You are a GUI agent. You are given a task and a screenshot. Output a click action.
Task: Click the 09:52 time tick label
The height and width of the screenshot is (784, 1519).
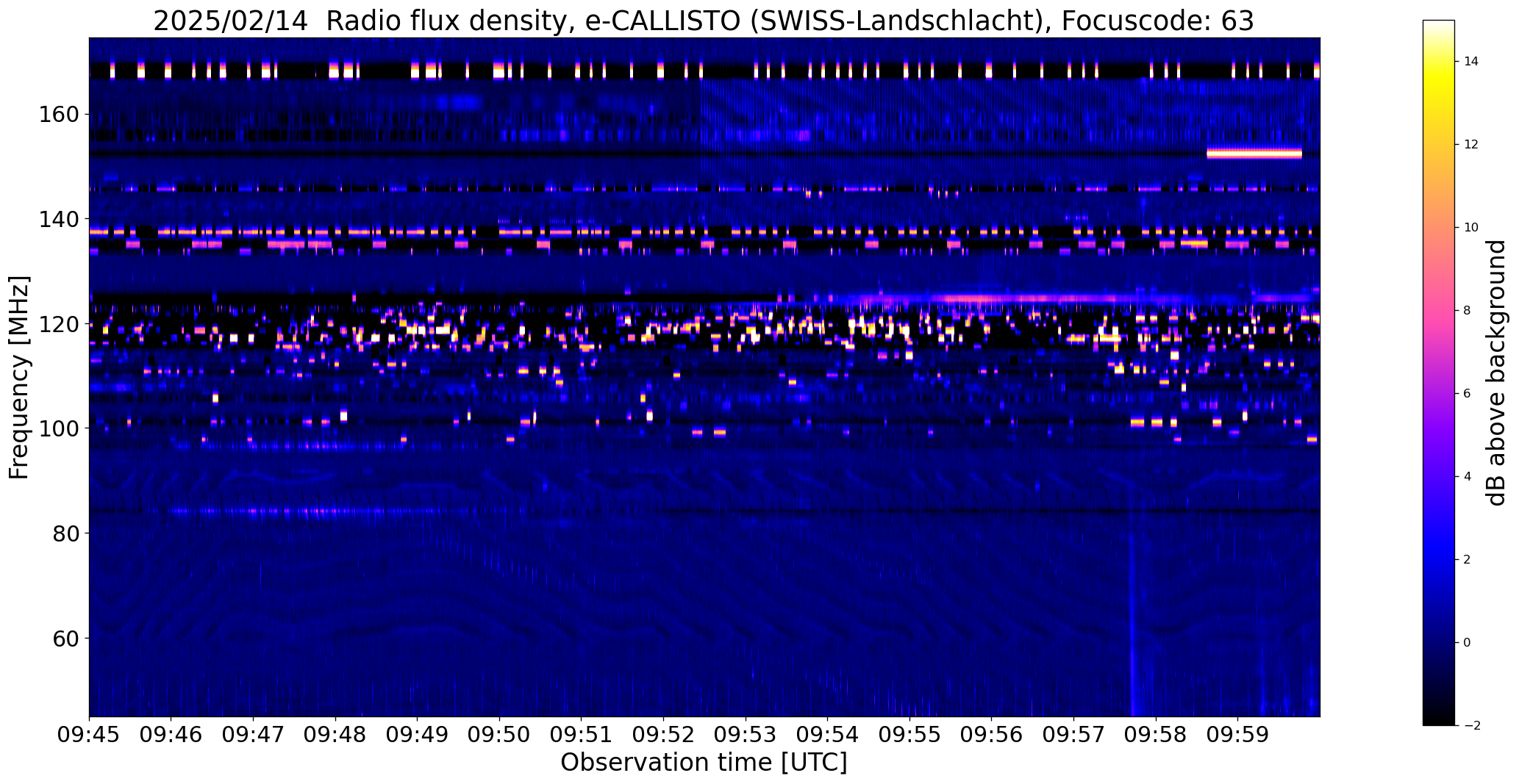[x=663, y=734]
